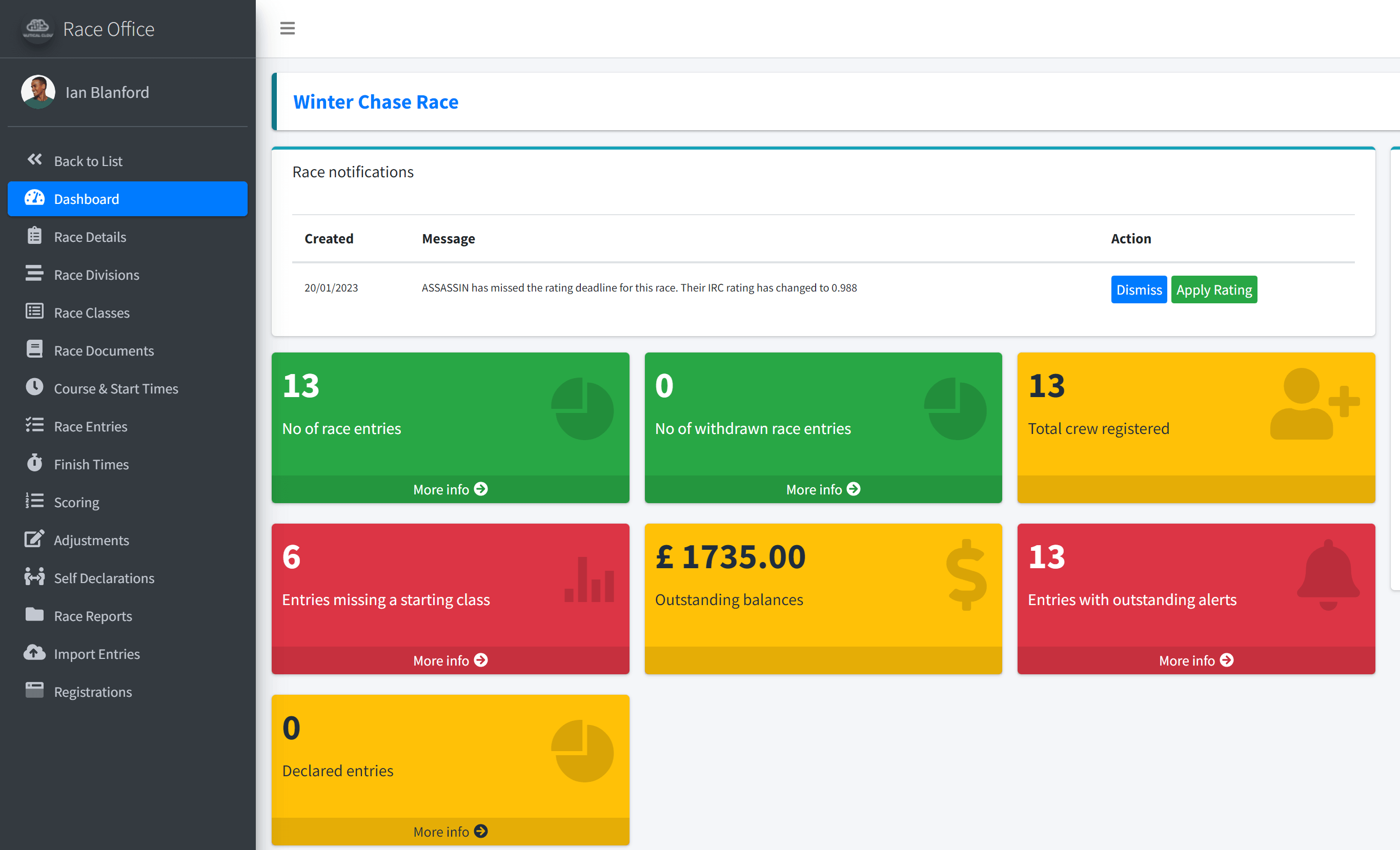
Task: Click the Import Entries cloud upload icon
Action: [35, 652]
